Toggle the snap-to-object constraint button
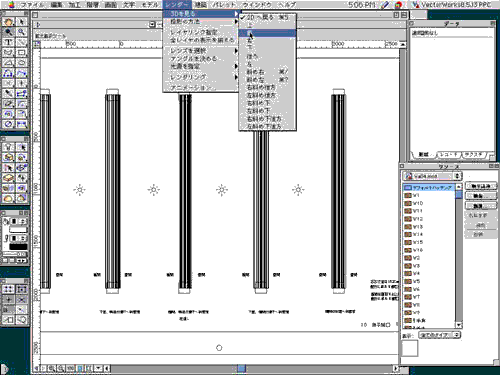 click(21, 289)
